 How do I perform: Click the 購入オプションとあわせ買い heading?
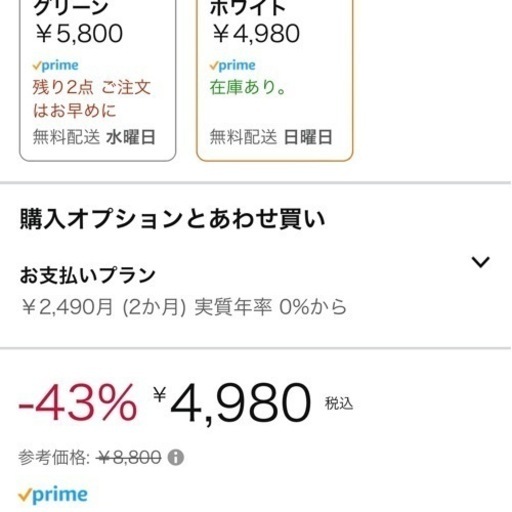coord(172,219)
